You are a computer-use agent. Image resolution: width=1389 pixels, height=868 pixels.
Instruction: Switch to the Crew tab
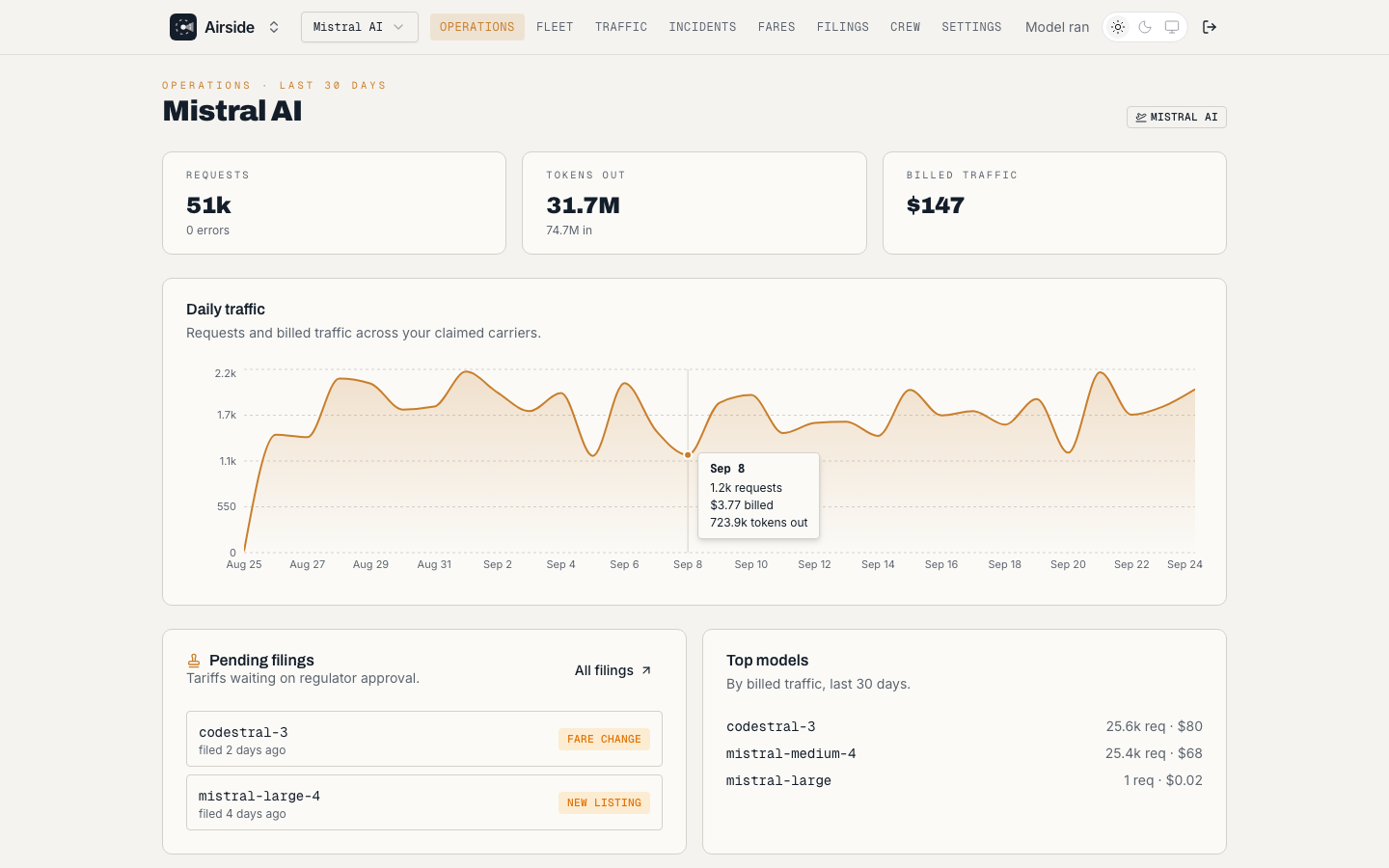pos(905,27)
